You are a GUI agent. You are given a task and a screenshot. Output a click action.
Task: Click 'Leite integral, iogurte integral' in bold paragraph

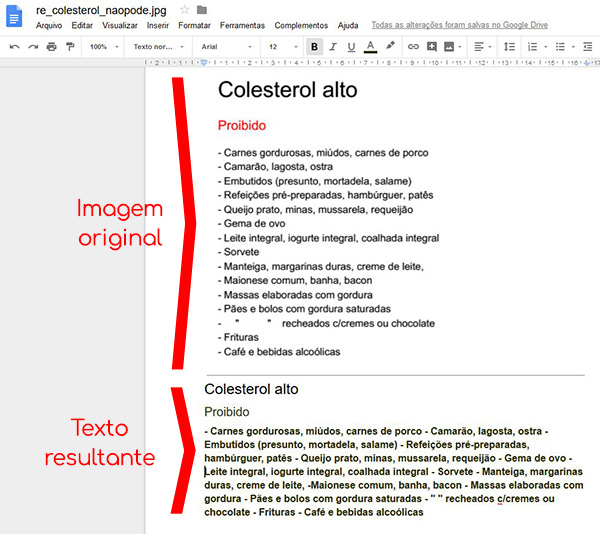275,472
